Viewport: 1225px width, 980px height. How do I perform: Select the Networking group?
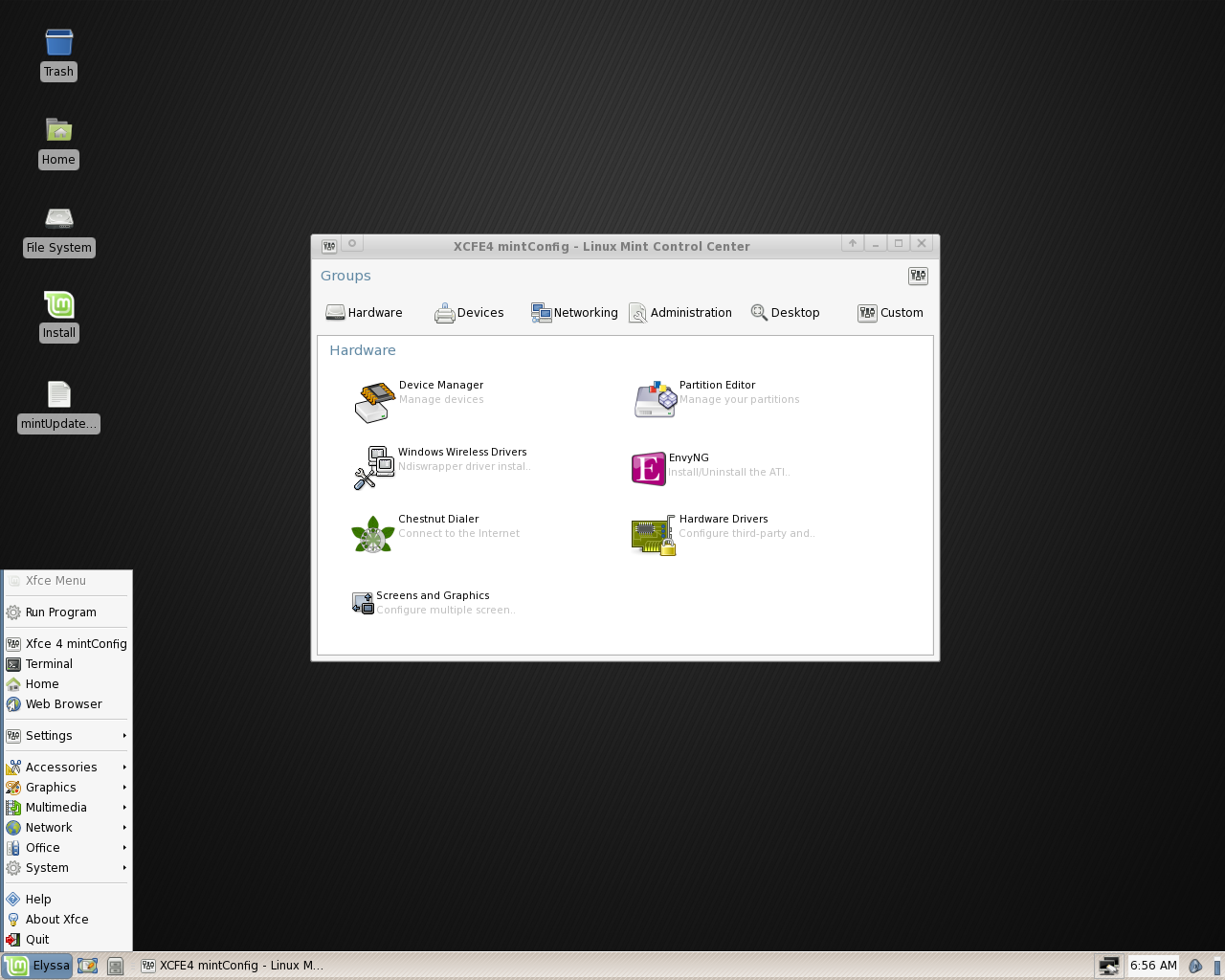pos(574,313)
